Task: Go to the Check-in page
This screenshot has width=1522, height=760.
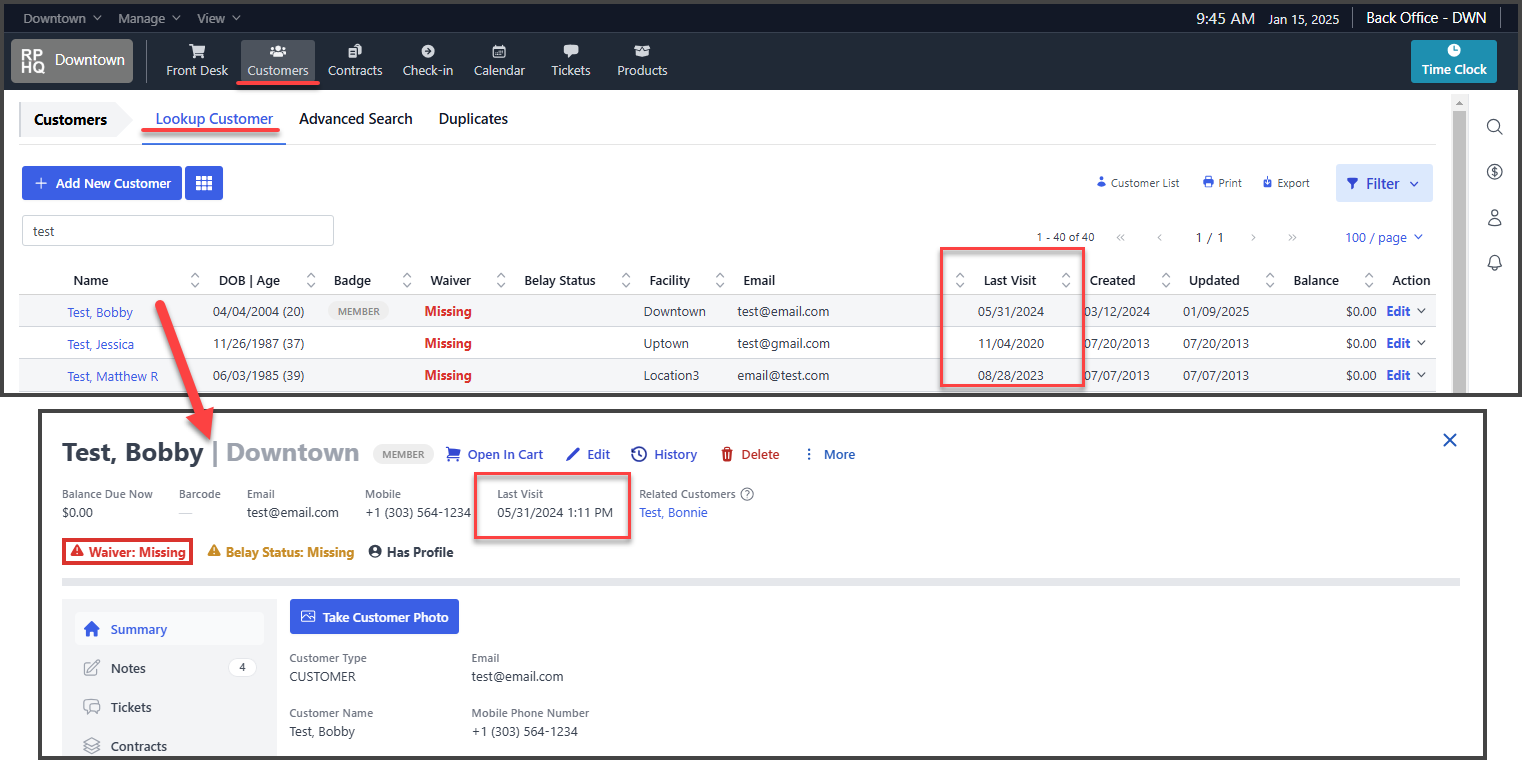Action: tap(428, 60)
